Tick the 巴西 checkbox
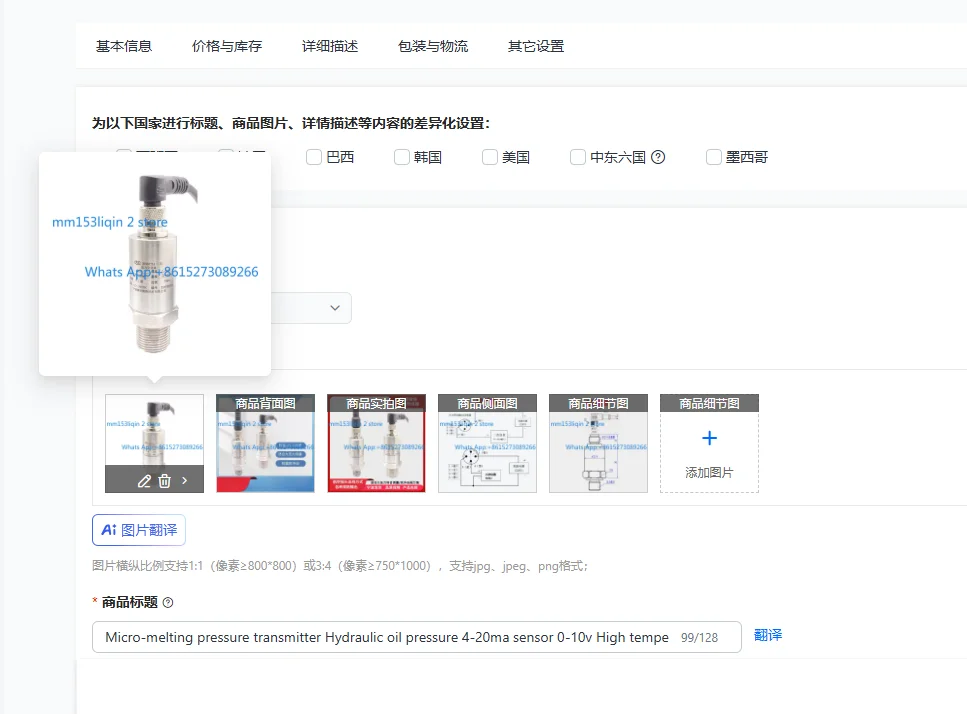Screen dimensions: 967x714 point(314,157)
